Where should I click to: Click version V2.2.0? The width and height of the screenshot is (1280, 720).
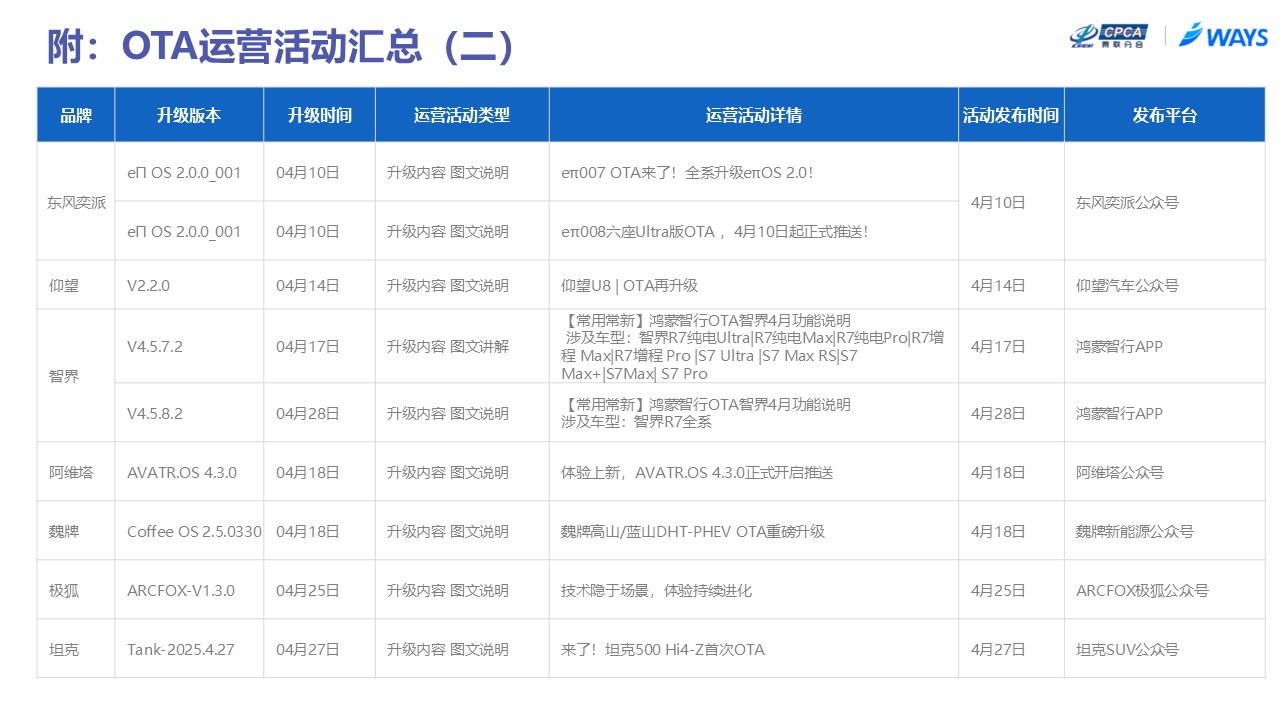click(x=148, y=285)
